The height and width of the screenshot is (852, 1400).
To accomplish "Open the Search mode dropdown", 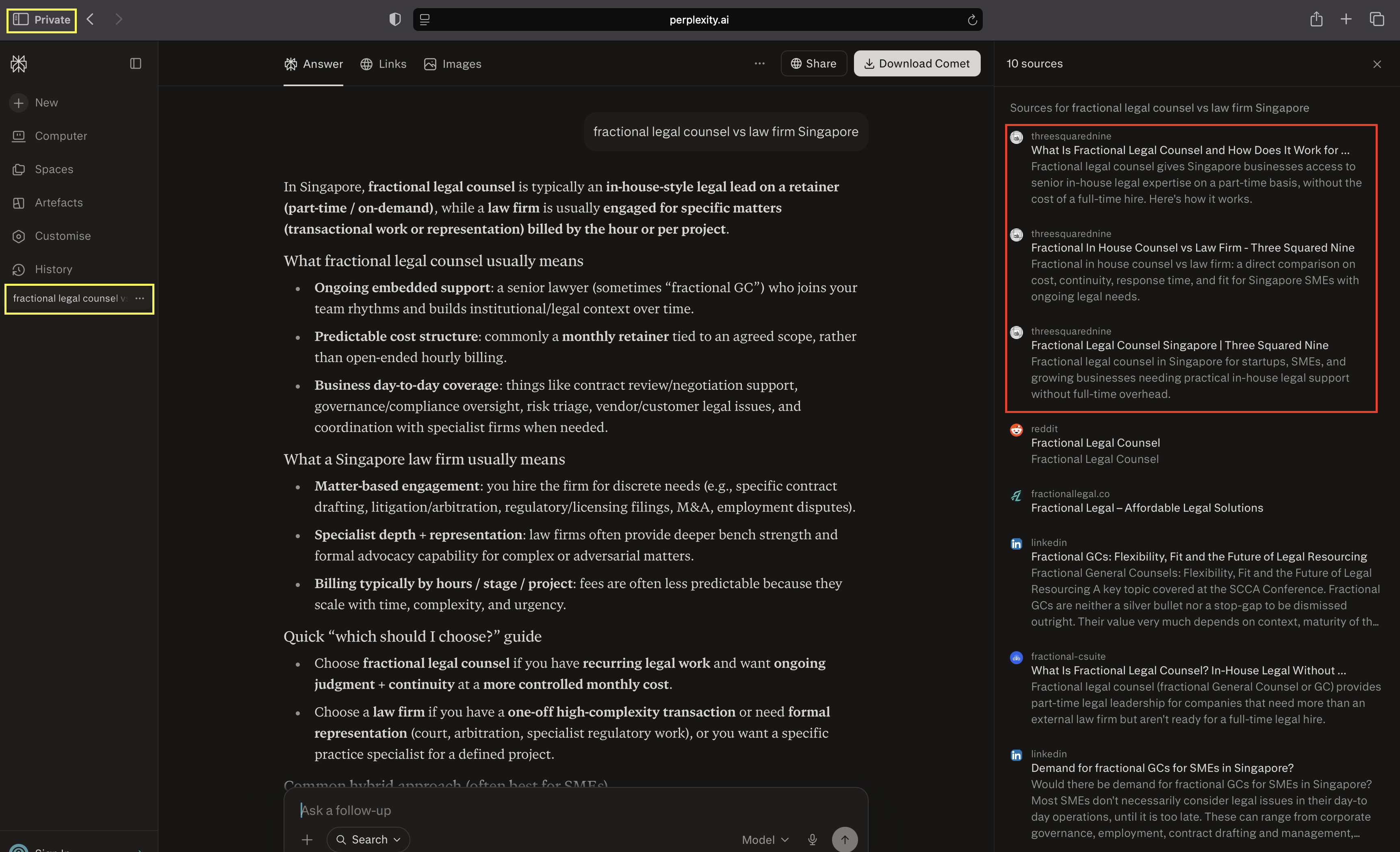I will 368,840.
